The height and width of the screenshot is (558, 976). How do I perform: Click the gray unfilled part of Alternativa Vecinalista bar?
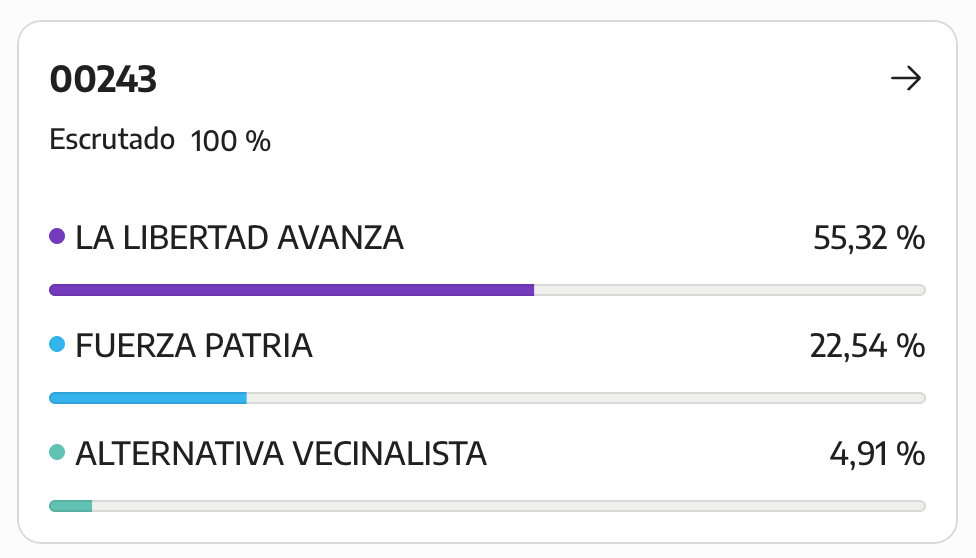[509, 506]
